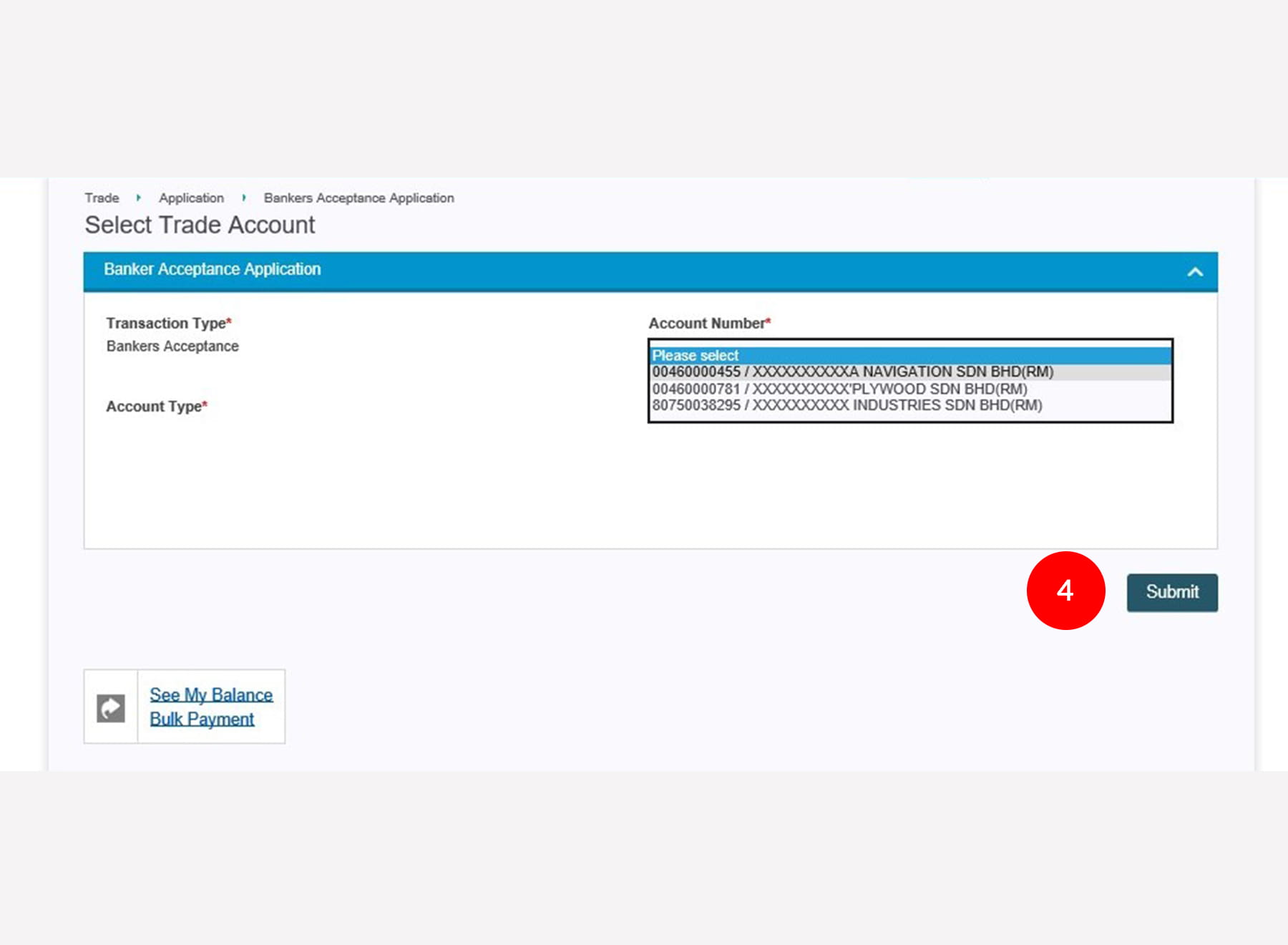
Task: Click the Bankers Acceptance transaction type value
Action: (x=172, y=346)
